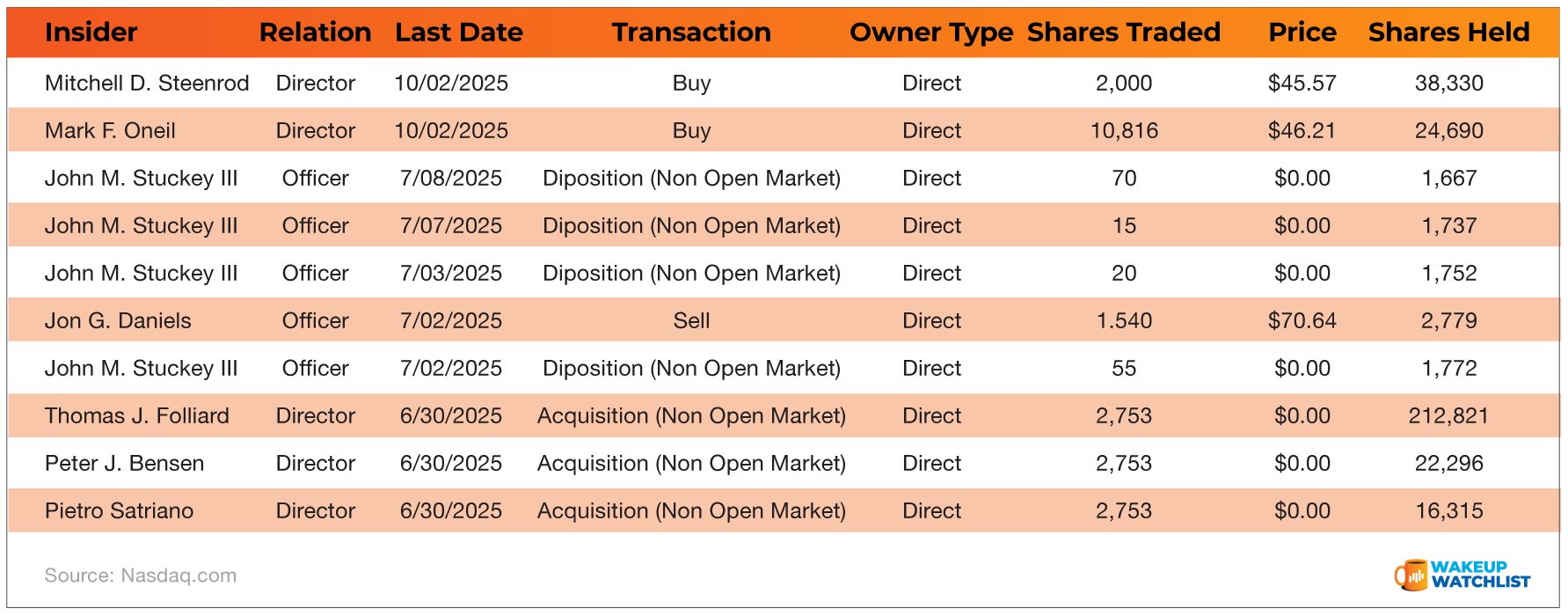Click the Transaction column header
This screenshot has height=616, width=1568.
pos(691,33)
